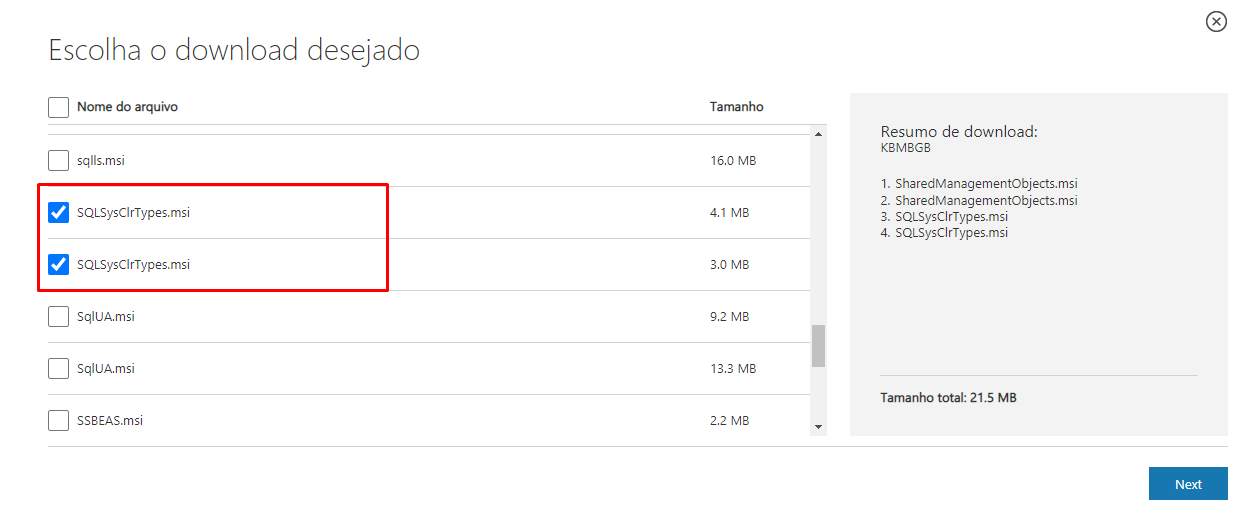The height and width of the screenshot is (519, 1248).
Task: Click the 16.0 MB size of sqlls.msi
Action: point(732,160)
